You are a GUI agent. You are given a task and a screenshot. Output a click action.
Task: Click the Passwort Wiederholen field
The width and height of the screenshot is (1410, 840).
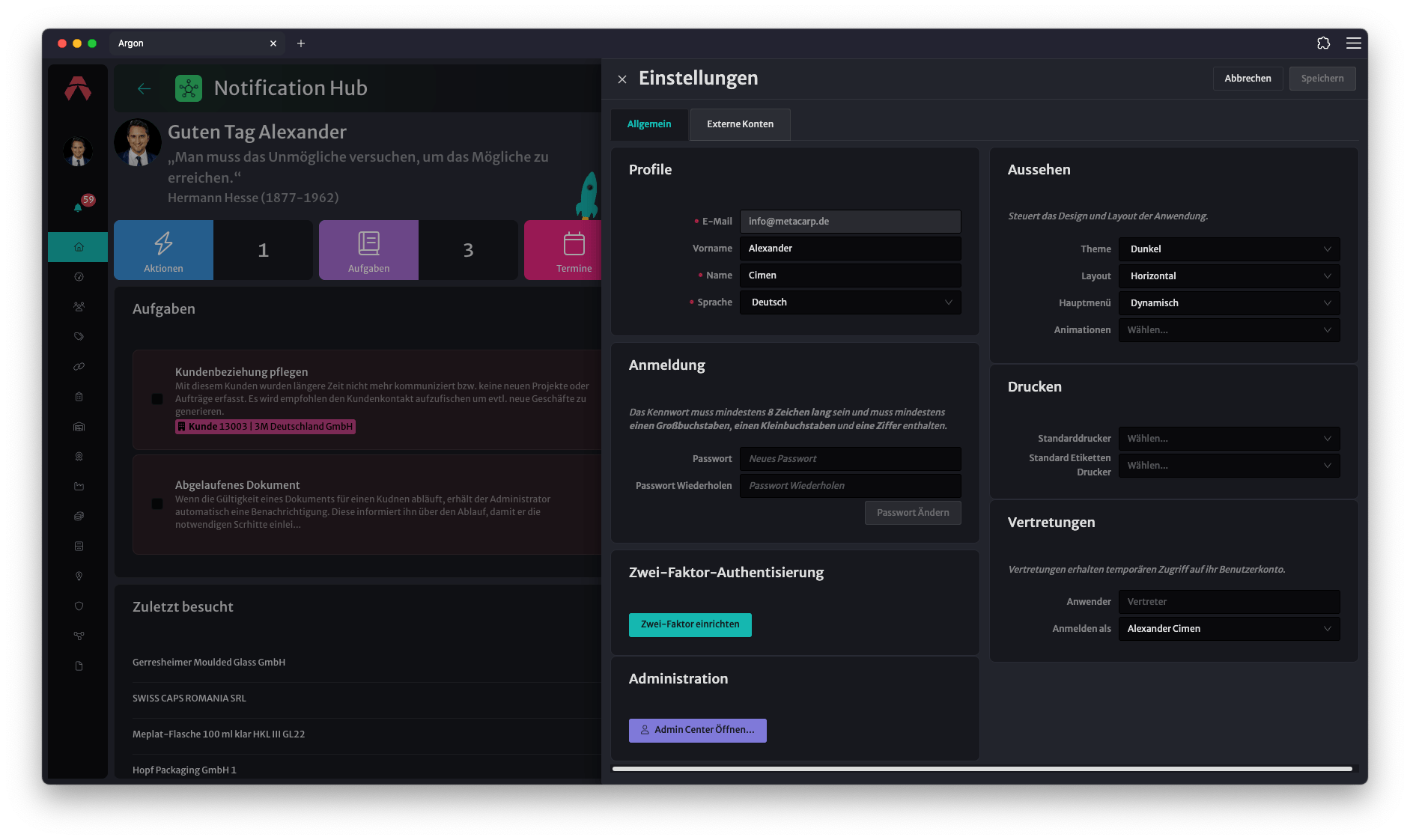click(851, 486)
